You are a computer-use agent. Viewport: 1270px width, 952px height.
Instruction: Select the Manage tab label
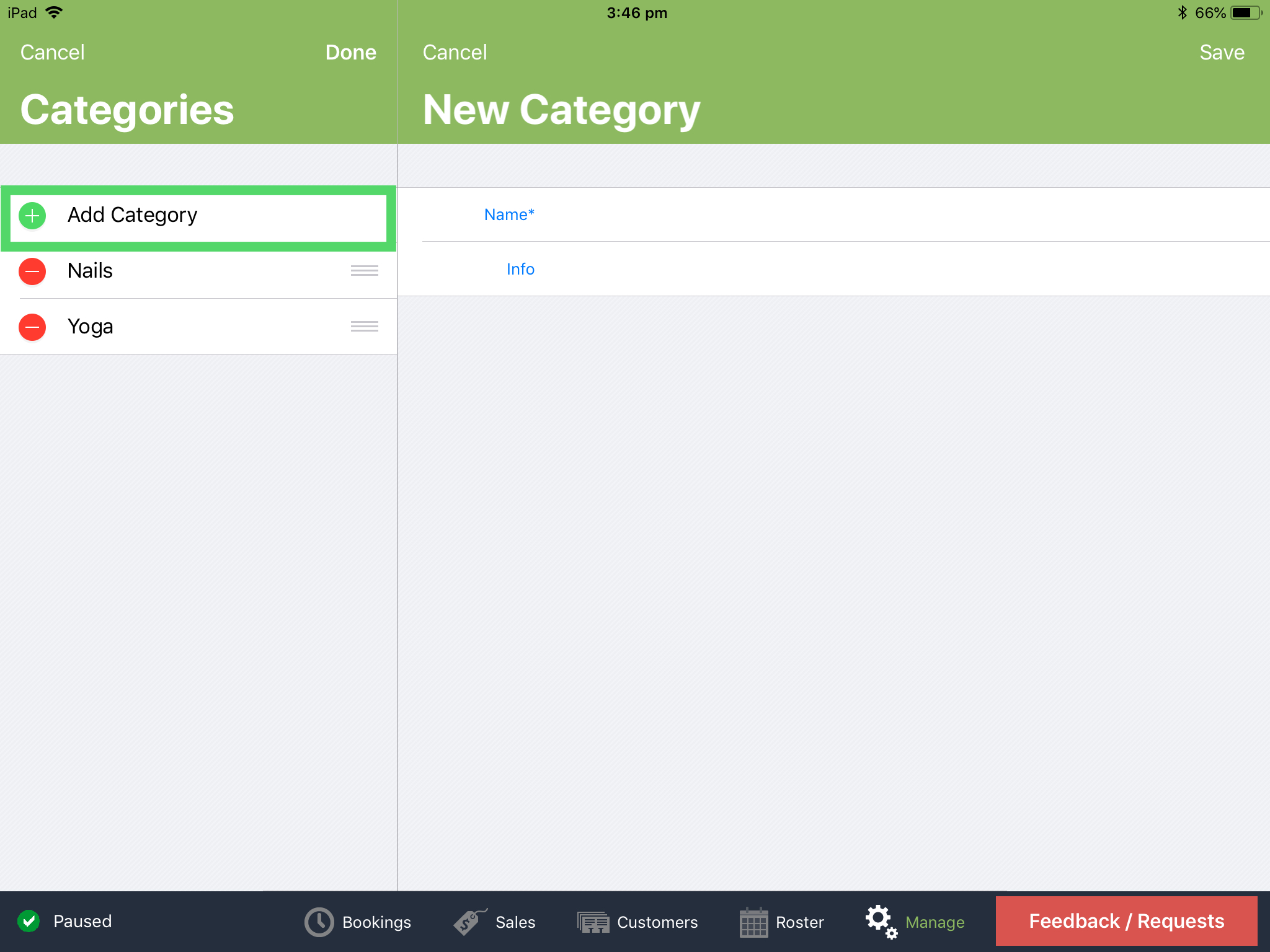[935, 922]
